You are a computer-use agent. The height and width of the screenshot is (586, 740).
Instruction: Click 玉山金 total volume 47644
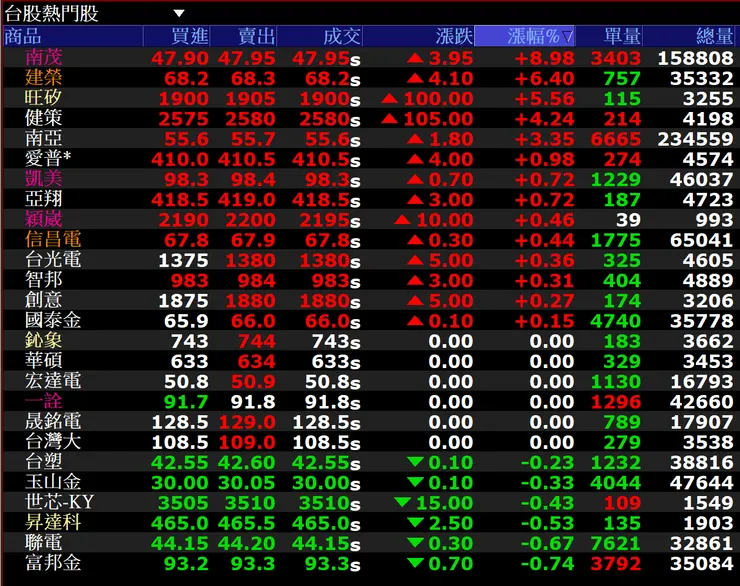702,483
